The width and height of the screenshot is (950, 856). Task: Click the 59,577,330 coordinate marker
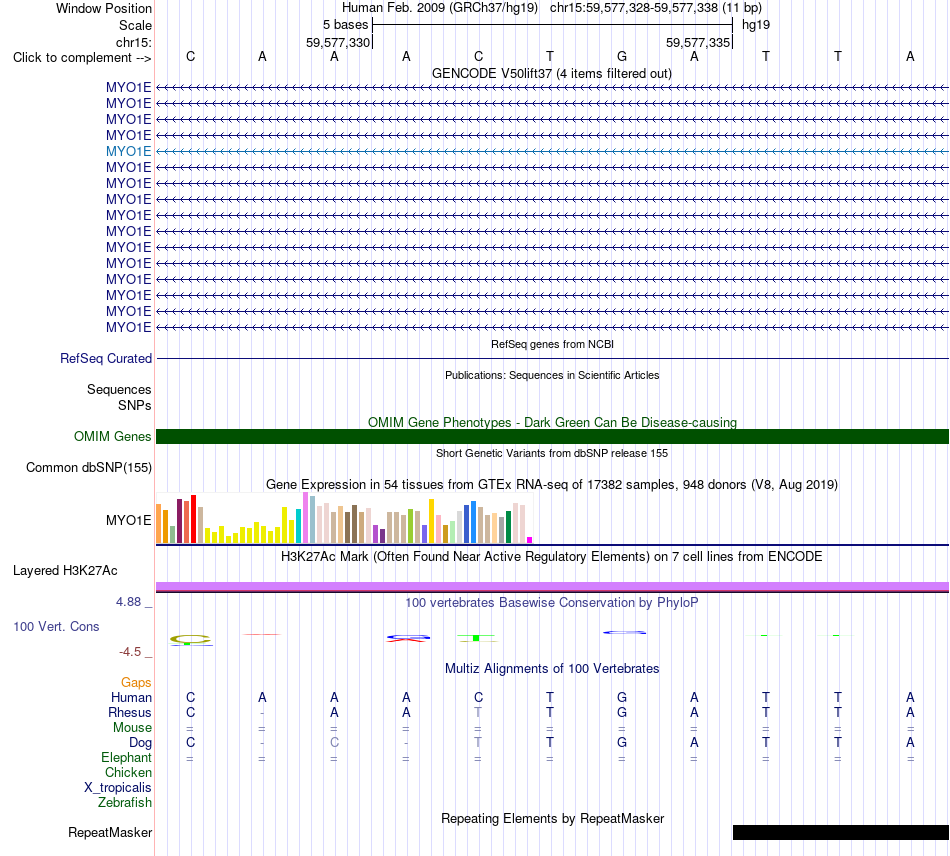tap(338, 42)
